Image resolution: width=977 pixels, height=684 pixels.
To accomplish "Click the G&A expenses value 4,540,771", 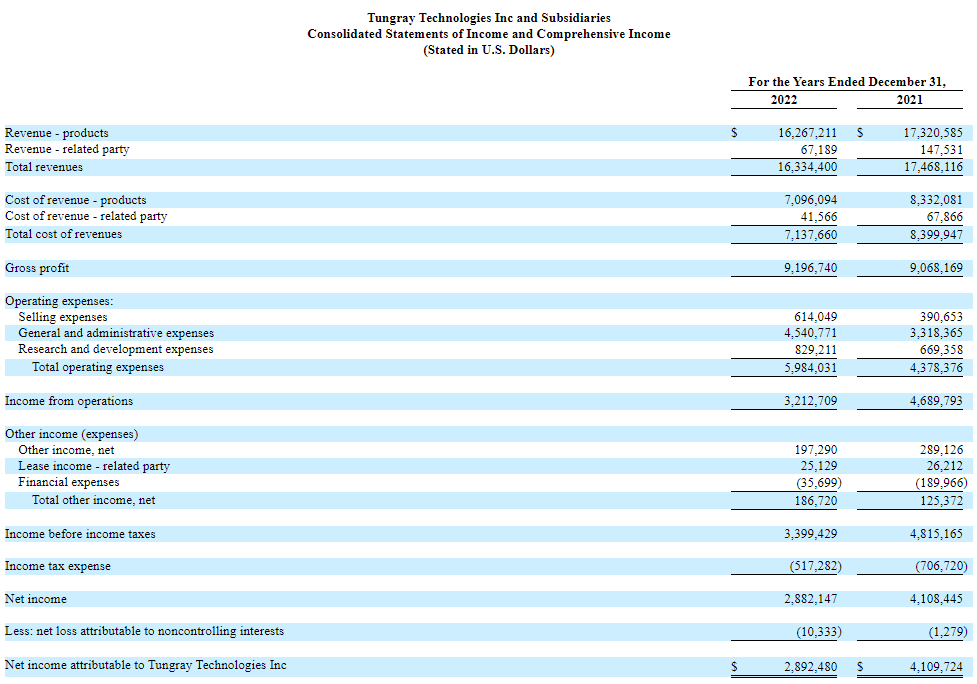I will click(x=811, y=333).
